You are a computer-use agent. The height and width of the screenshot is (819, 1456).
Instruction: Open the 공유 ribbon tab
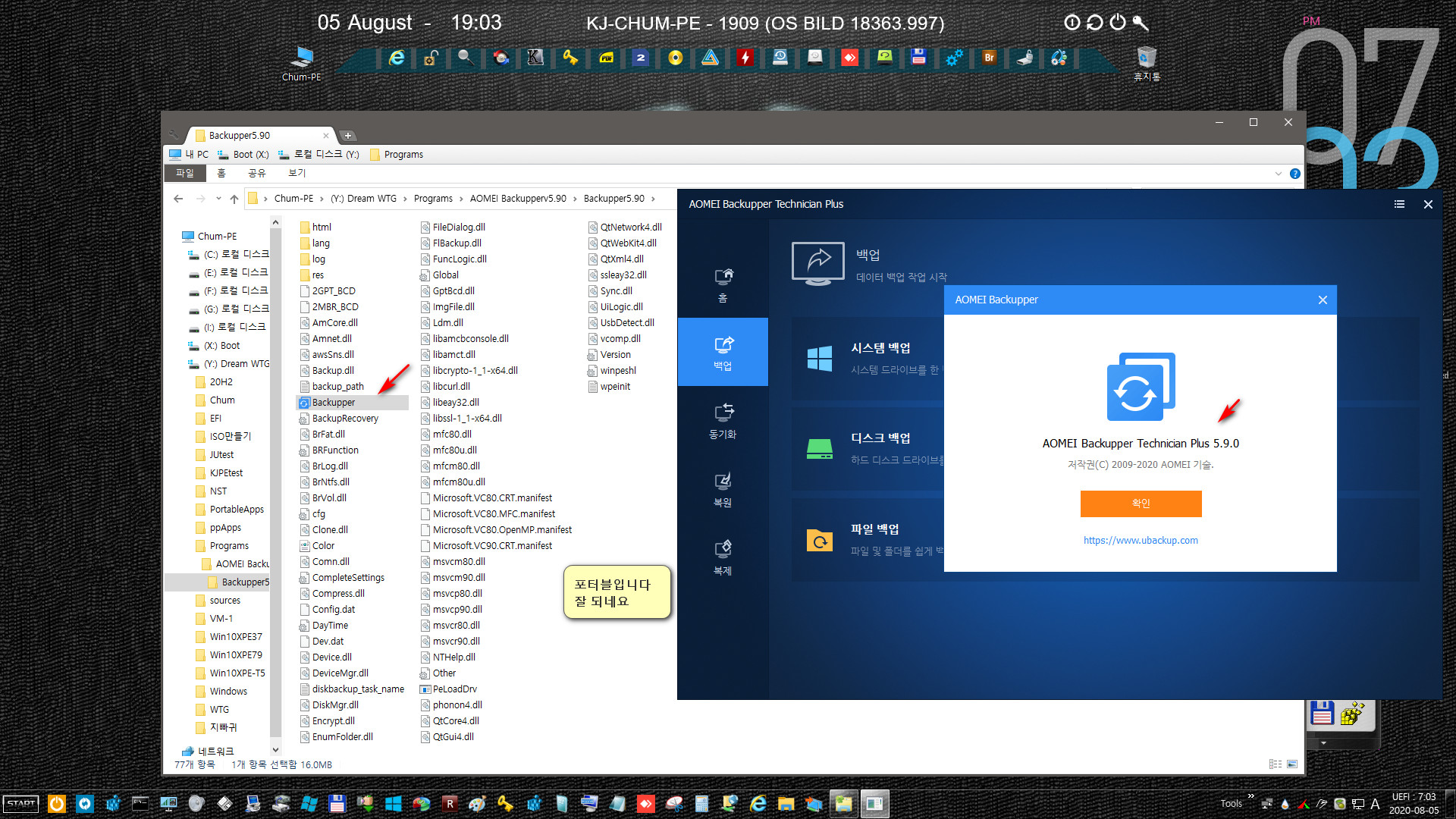[x=257, y=174]
